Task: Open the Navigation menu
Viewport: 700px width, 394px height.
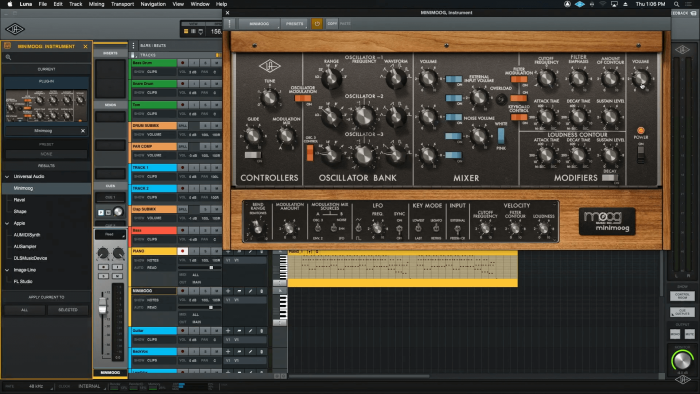Action: coord(153,4)
